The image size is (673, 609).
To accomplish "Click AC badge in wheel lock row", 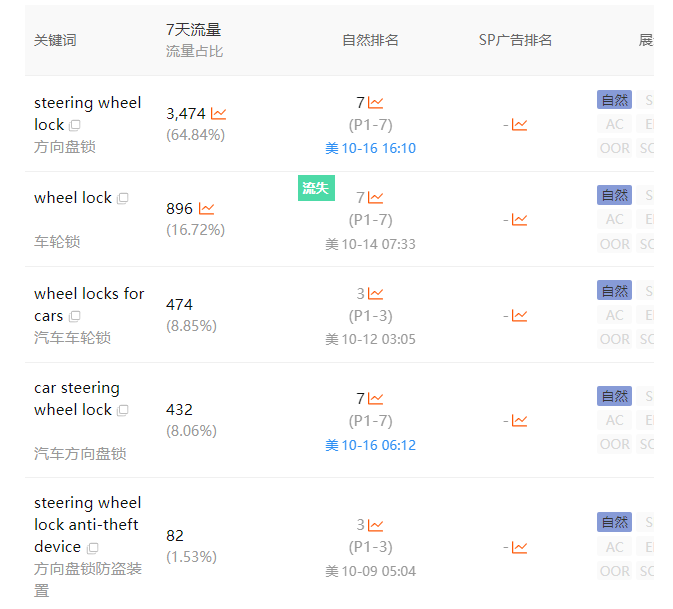I will tap(614, 219).
